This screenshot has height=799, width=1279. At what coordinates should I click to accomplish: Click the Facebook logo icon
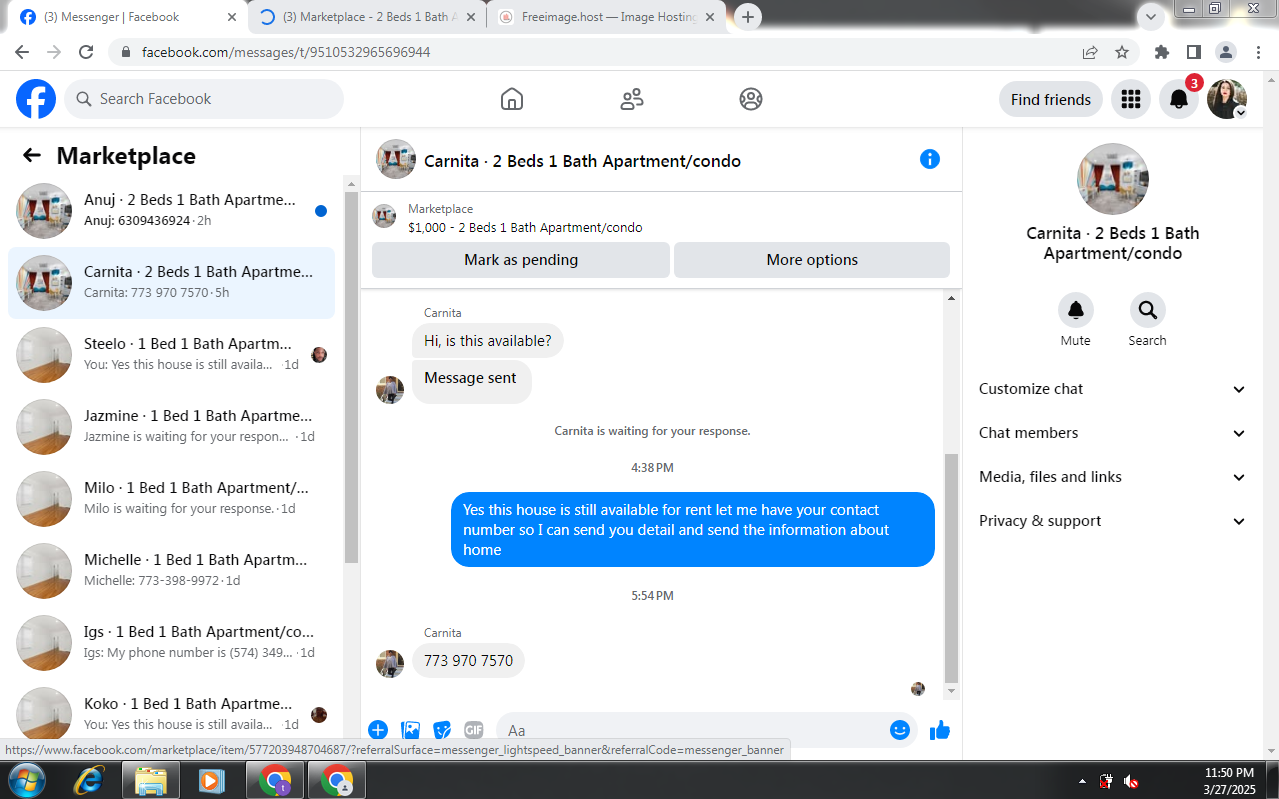pos(36,99)
